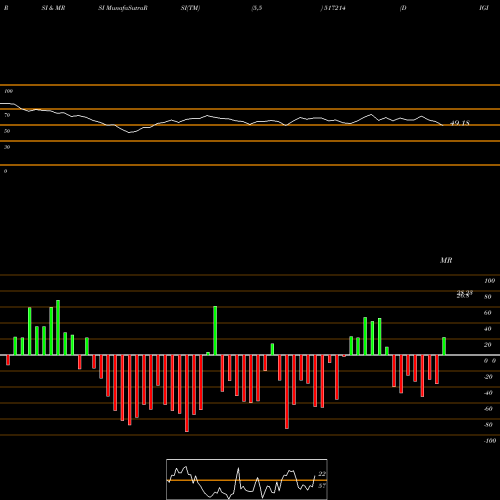This screenshot has width=500, height=500.
Task: Click the 40 label on MR axis
Action: 488,329
